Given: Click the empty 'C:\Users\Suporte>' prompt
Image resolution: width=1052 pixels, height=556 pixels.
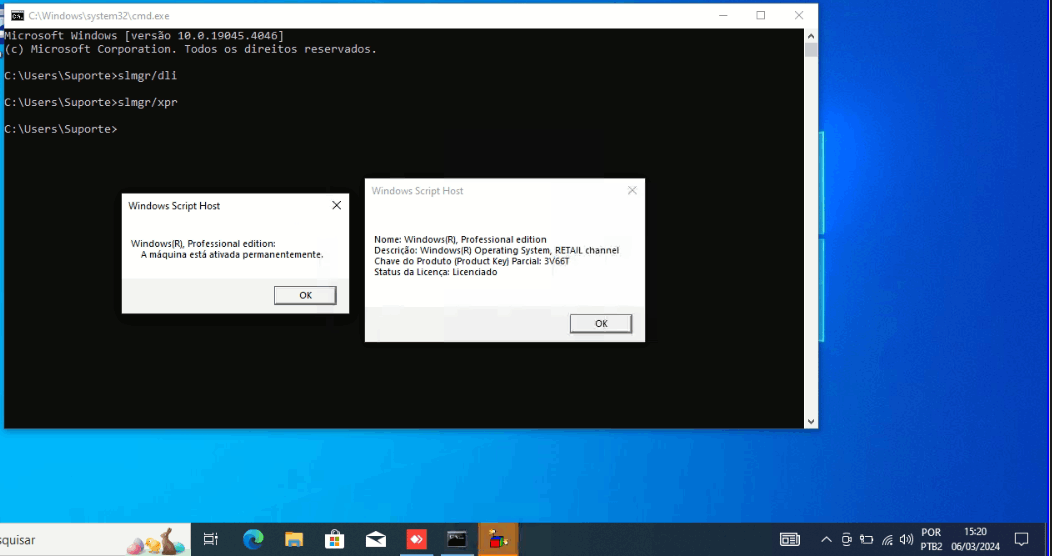Looking at the screenshot, I should pyautogui.click(x=60, y=129).
